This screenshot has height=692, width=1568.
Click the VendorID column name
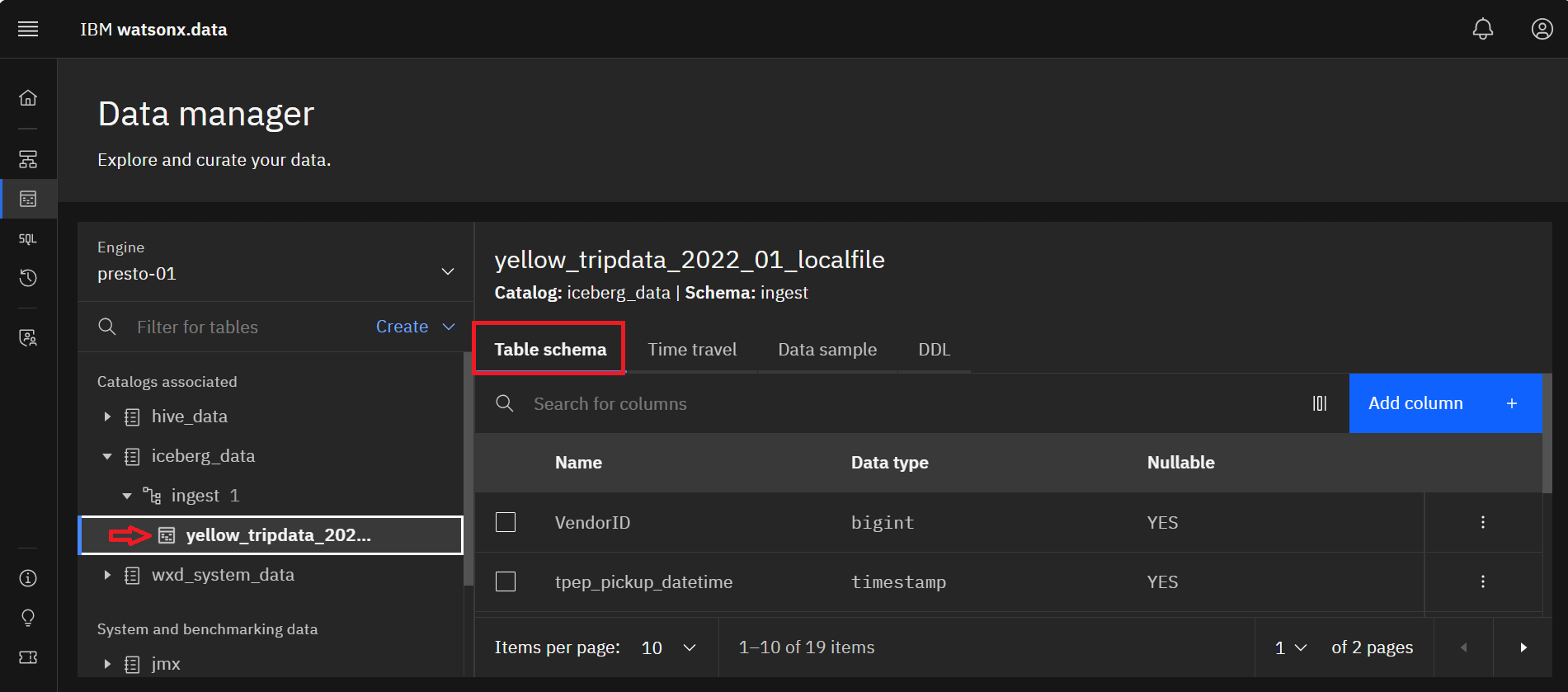[592, 523]
